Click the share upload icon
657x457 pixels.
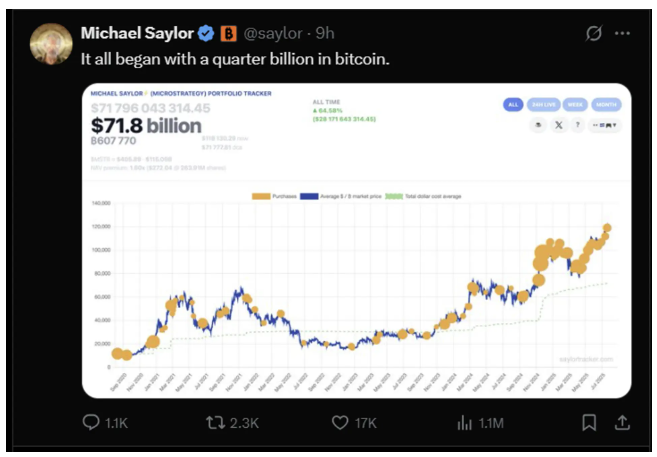(x=622, y=423)
